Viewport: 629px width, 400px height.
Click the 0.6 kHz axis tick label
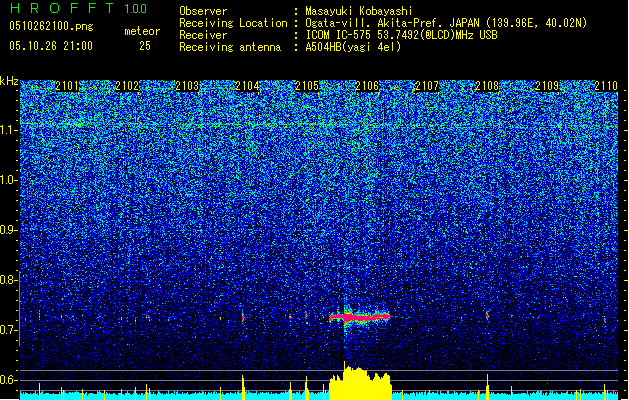click(9, 380)
